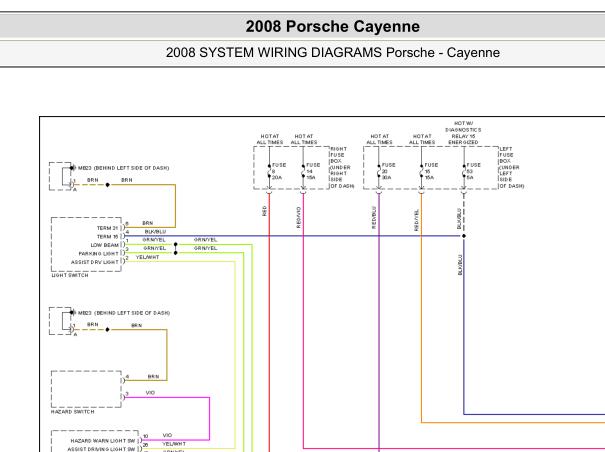Click the 'LIGHT SWITCH' component label
Screen dimensions: 605x452
click(70, 275)
